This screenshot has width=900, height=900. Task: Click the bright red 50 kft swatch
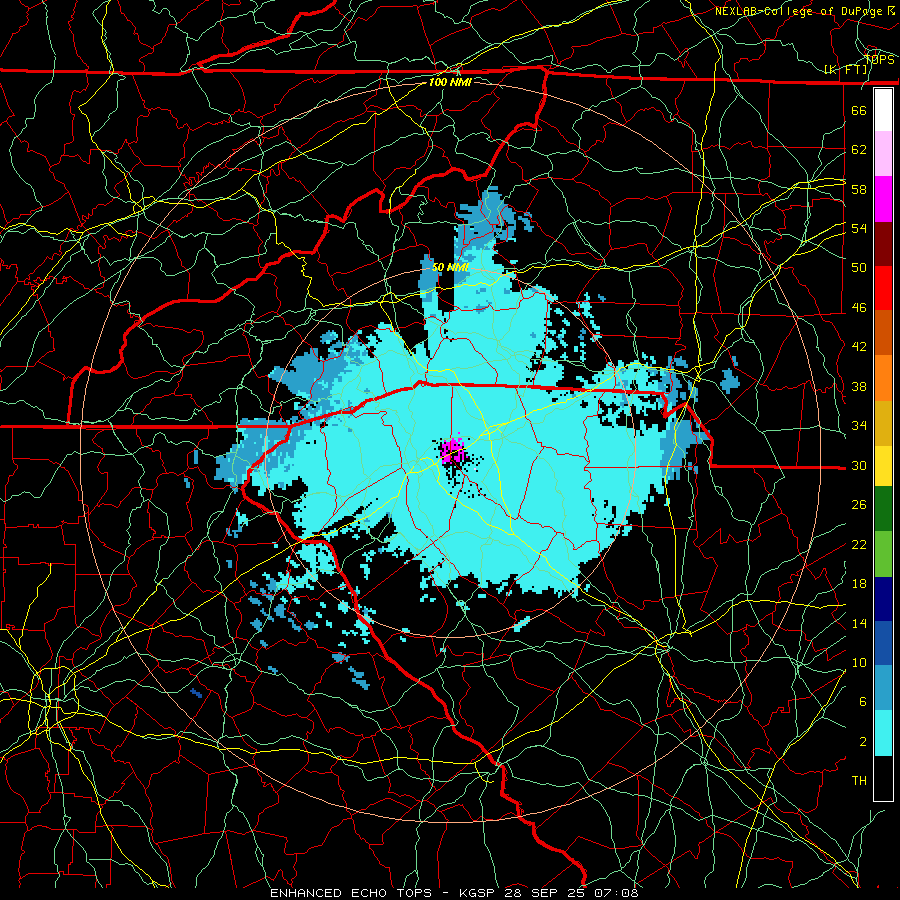click(x=883, y=288)
